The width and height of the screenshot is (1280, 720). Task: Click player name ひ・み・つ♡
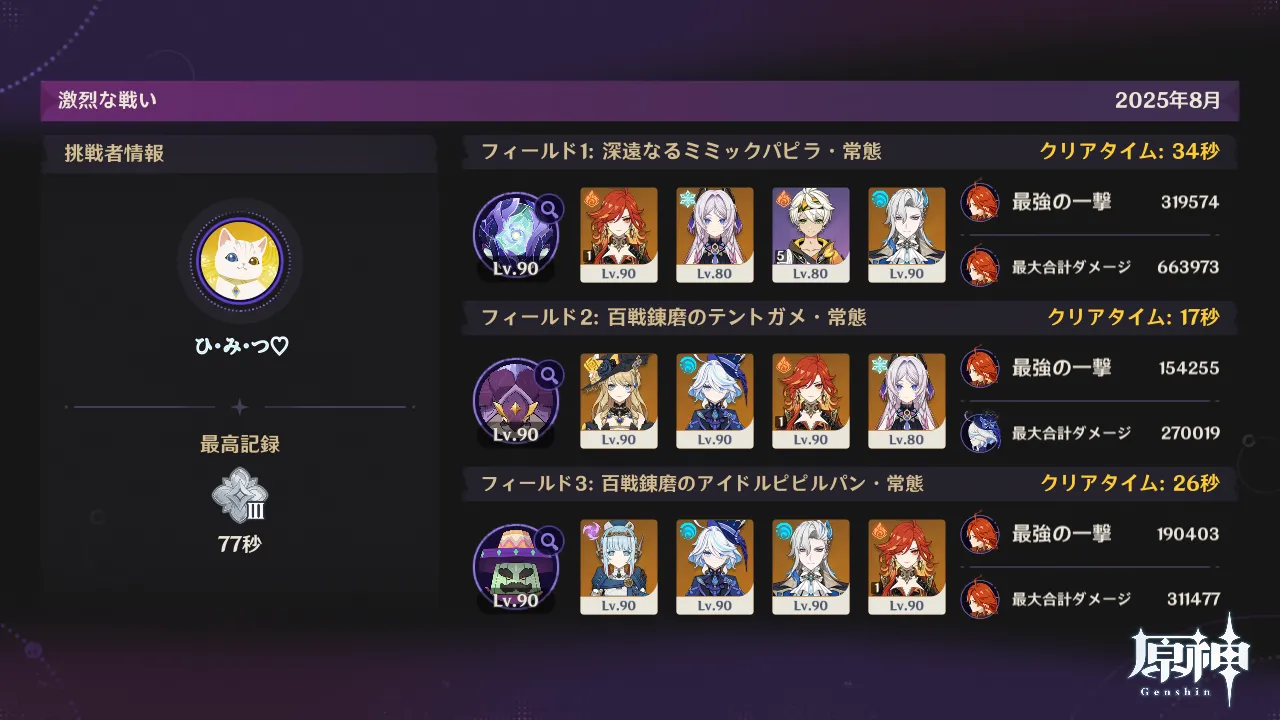pos(240,346)
